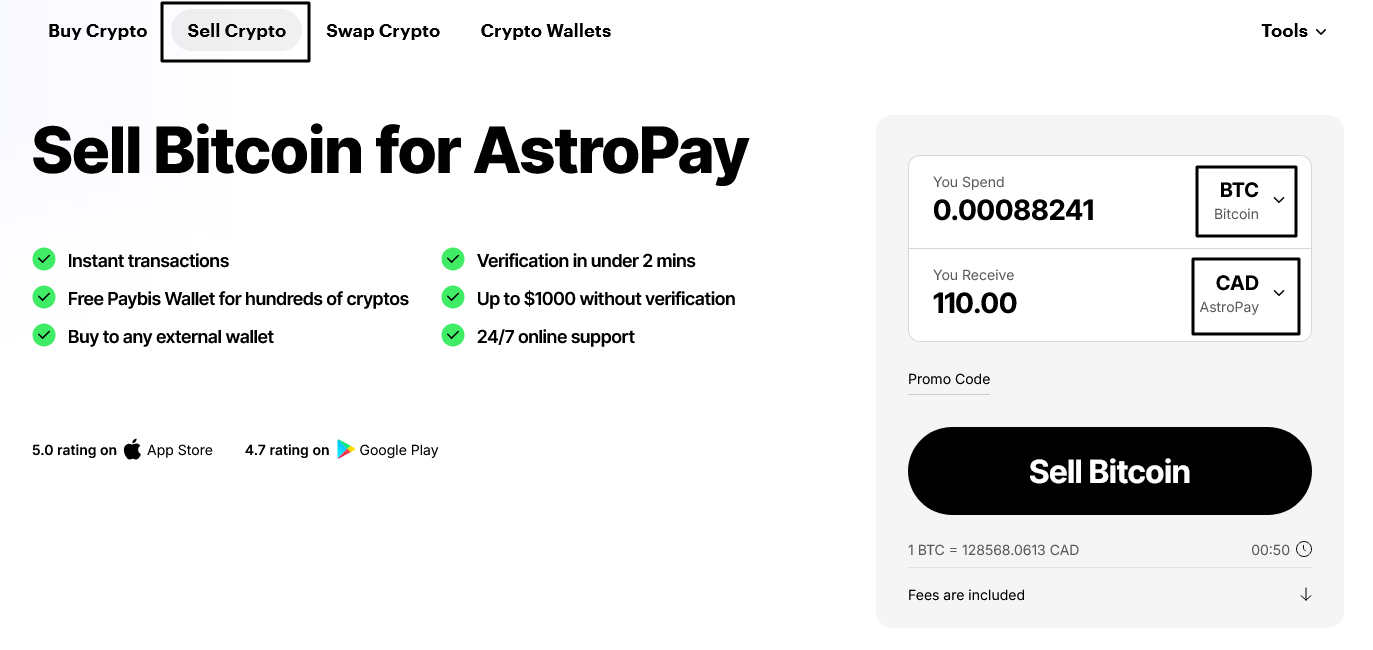1373x650 pixels.
Task: Open the Crypto Wallets section
Action: (545, 31)
